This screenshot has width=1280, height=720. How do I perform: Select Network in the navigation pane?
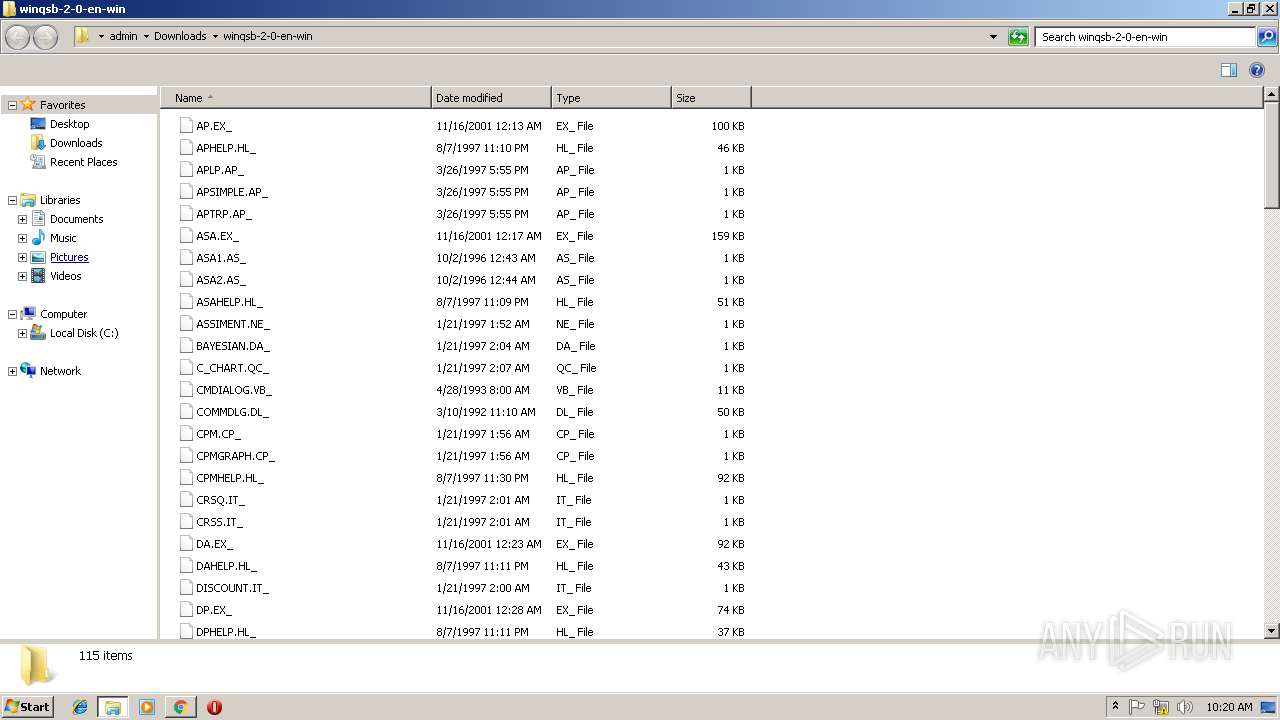pyautogui.click(x=60, y=371)
